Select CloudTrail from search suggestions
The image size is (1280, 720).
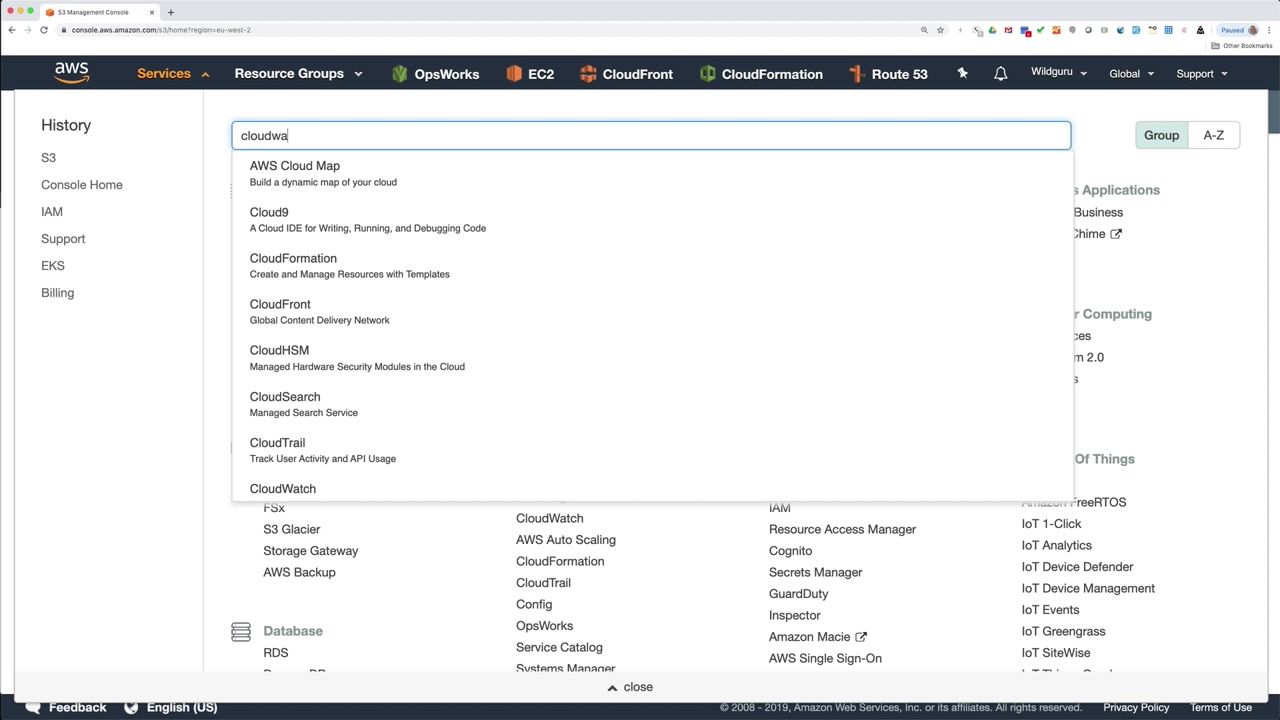652,450
